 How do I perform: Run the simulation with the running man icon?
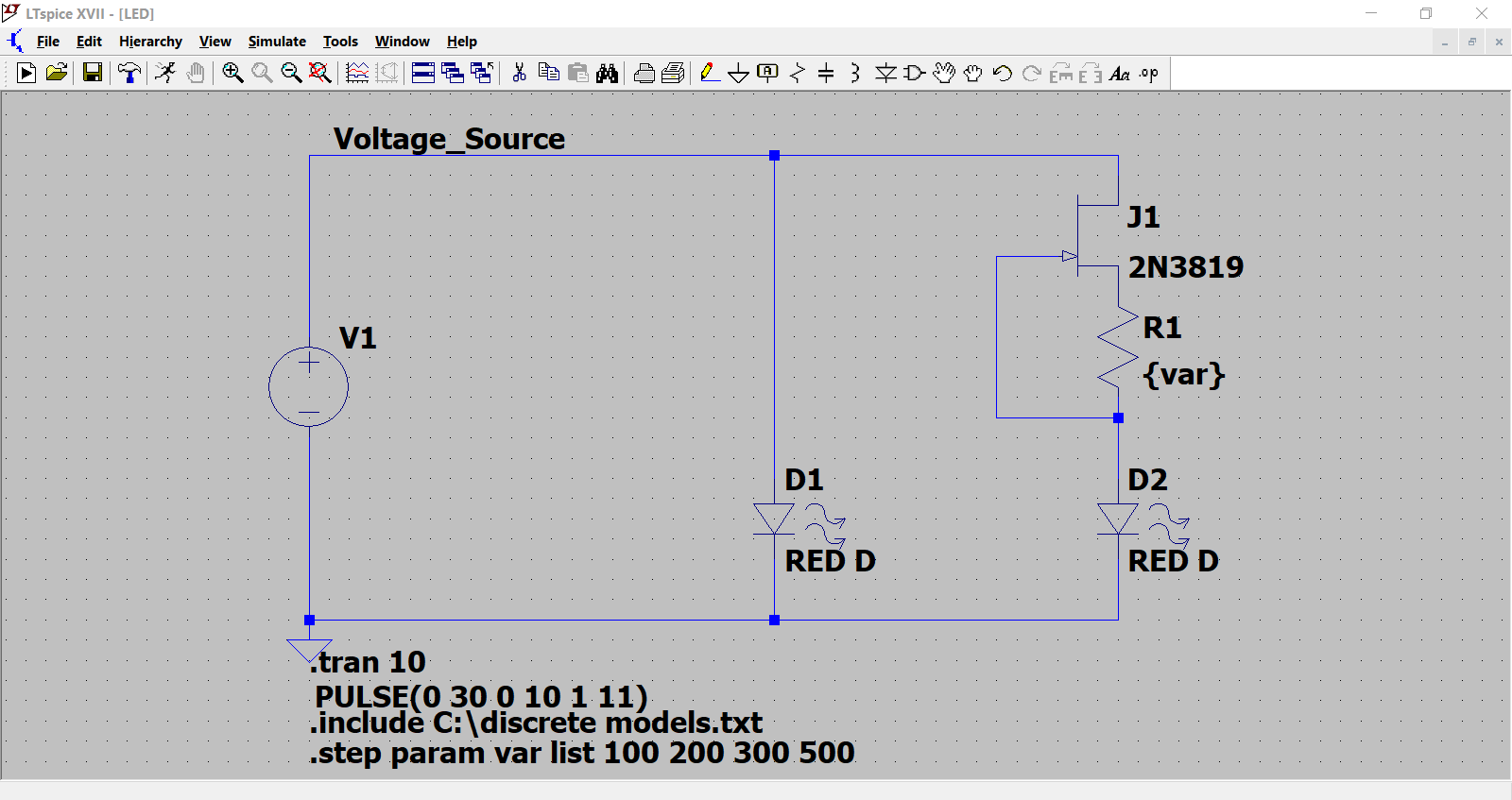tap(165, 73)
